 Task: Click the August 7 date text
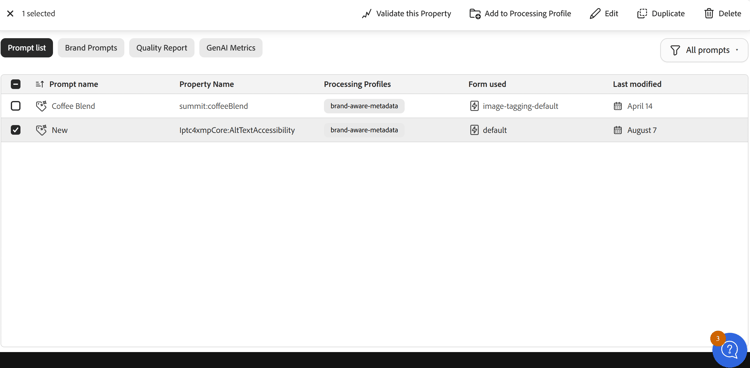pyautogui.click(x=642, y=130)
